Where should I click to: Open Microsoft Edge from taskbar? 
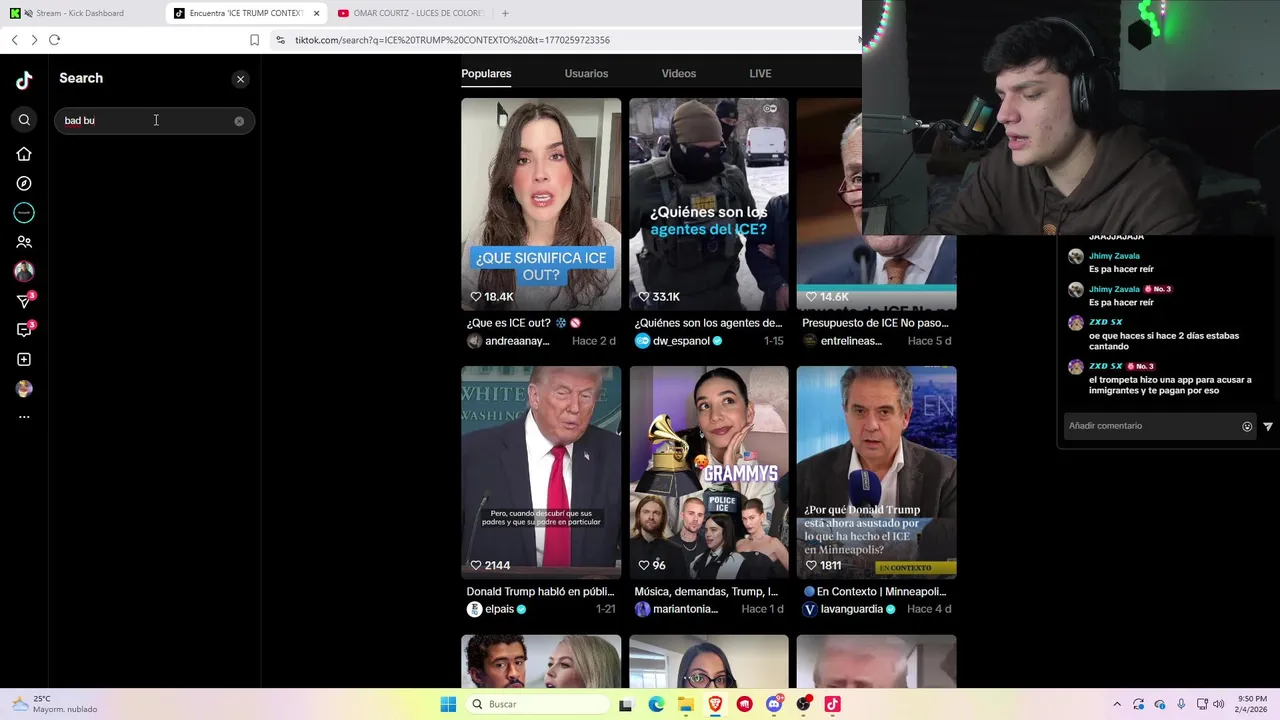pos(656,704)
